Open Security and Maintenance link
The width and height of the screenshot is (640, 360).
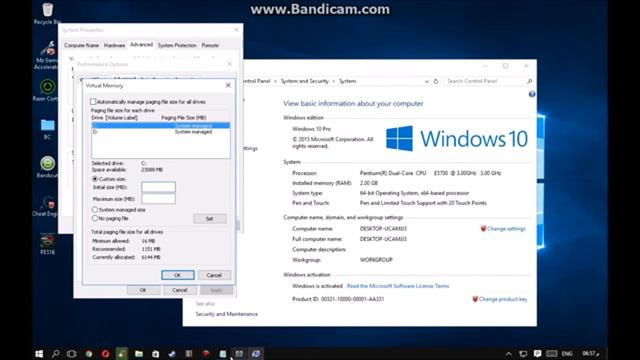click(x=227, y=314)
